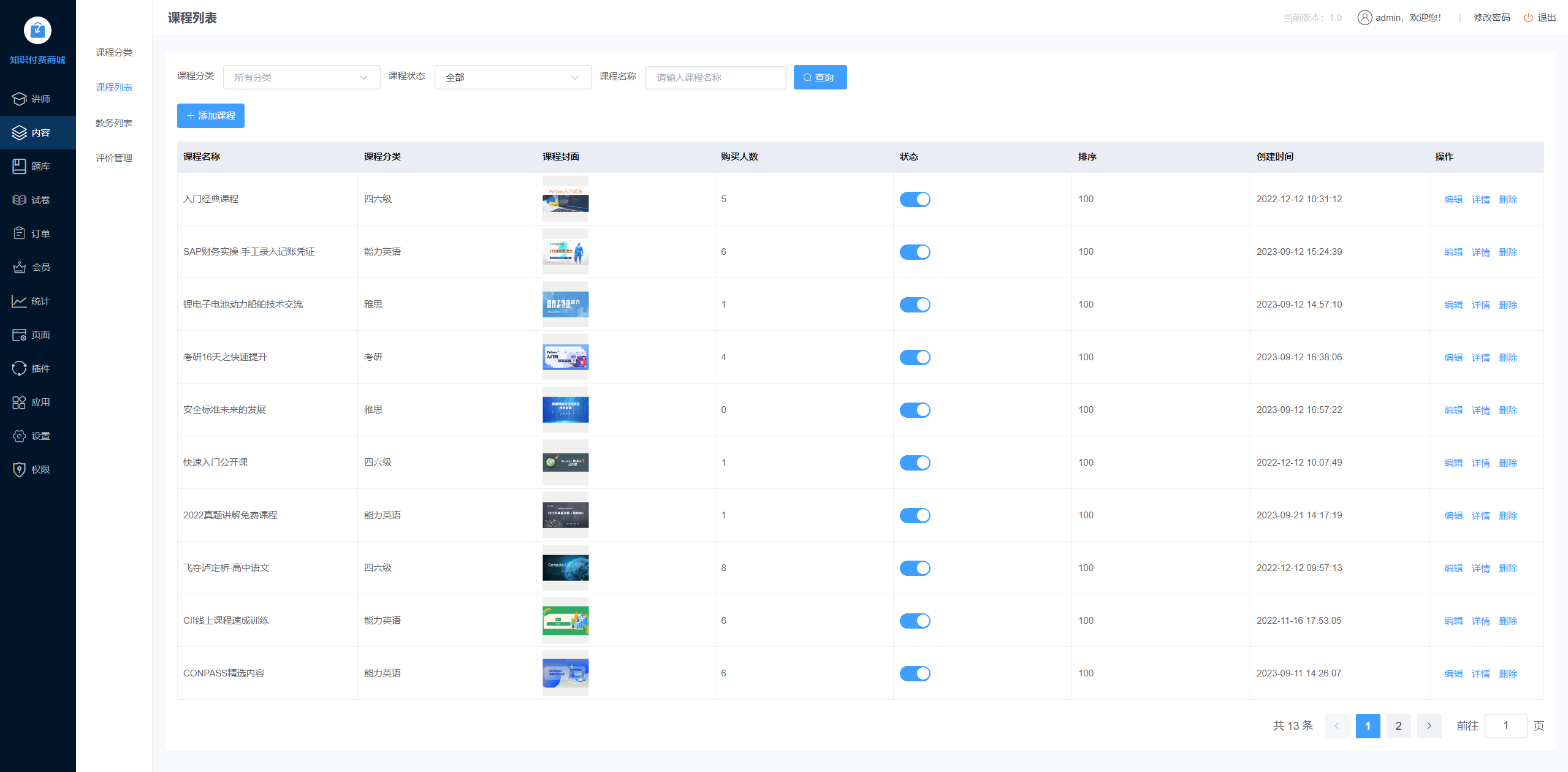Select 教务列表 menu item
Screen dimensions: 1568x772
tap(114, 122)
